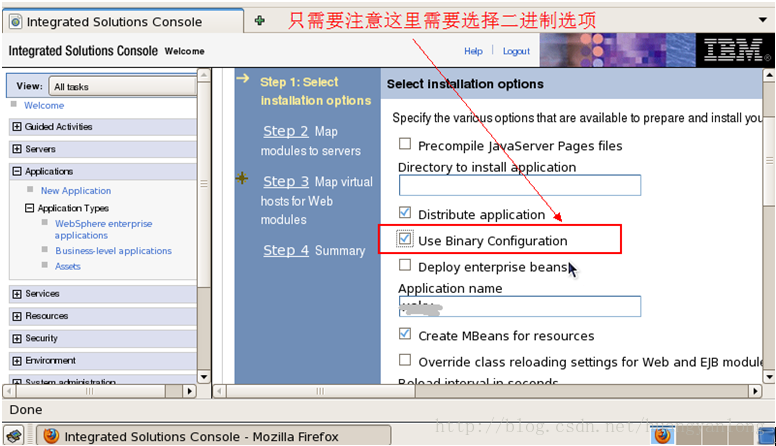Open the View All tasks dropdown
776x446 pixels.
tap(123, 87)
